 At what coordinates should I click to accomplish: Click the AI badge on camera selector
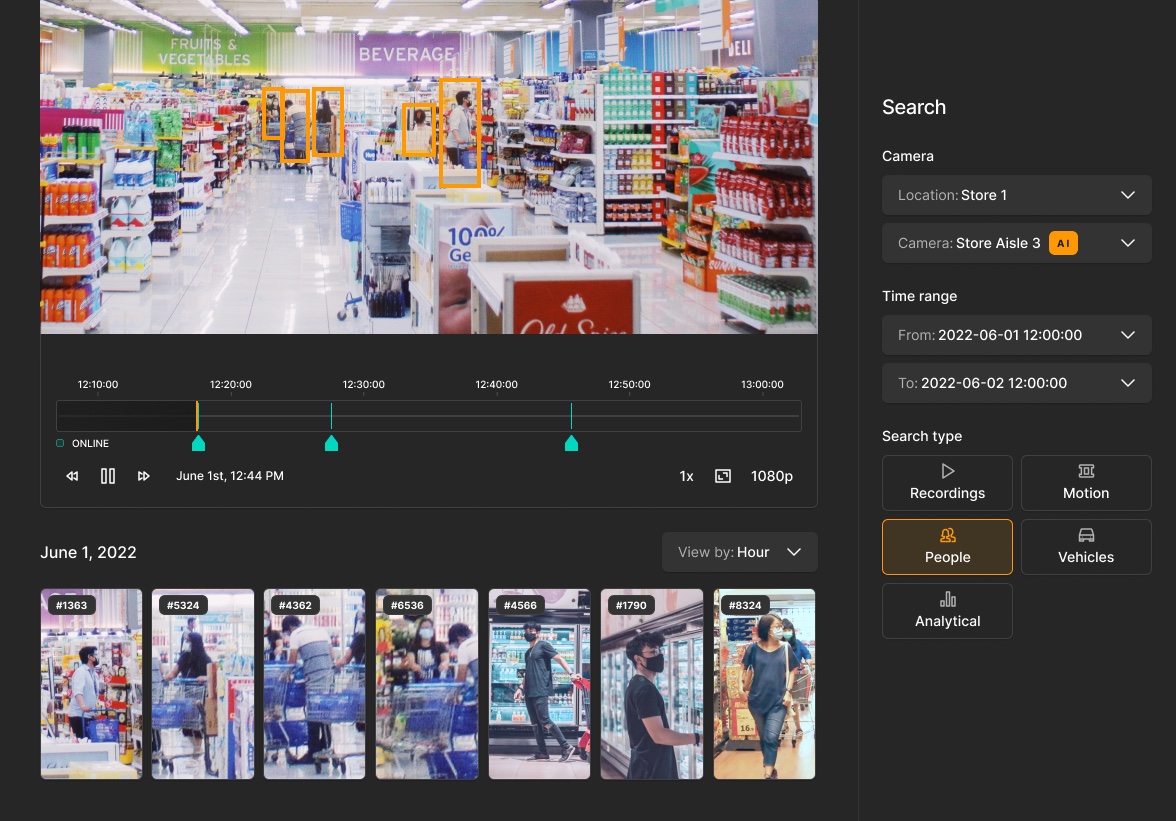coord(1063,243)
